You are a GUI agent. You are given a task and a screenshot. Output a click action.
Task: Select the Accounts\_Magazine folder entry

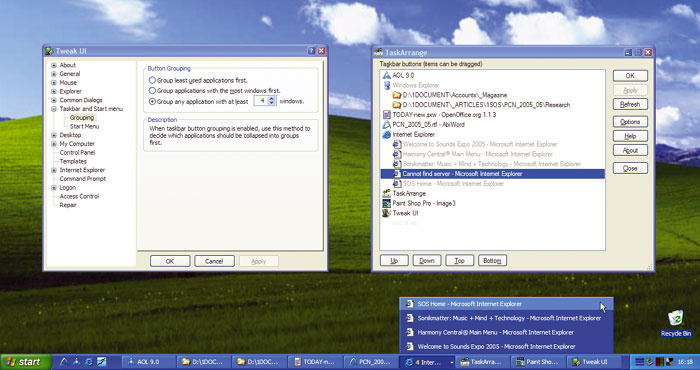point(449,95)
